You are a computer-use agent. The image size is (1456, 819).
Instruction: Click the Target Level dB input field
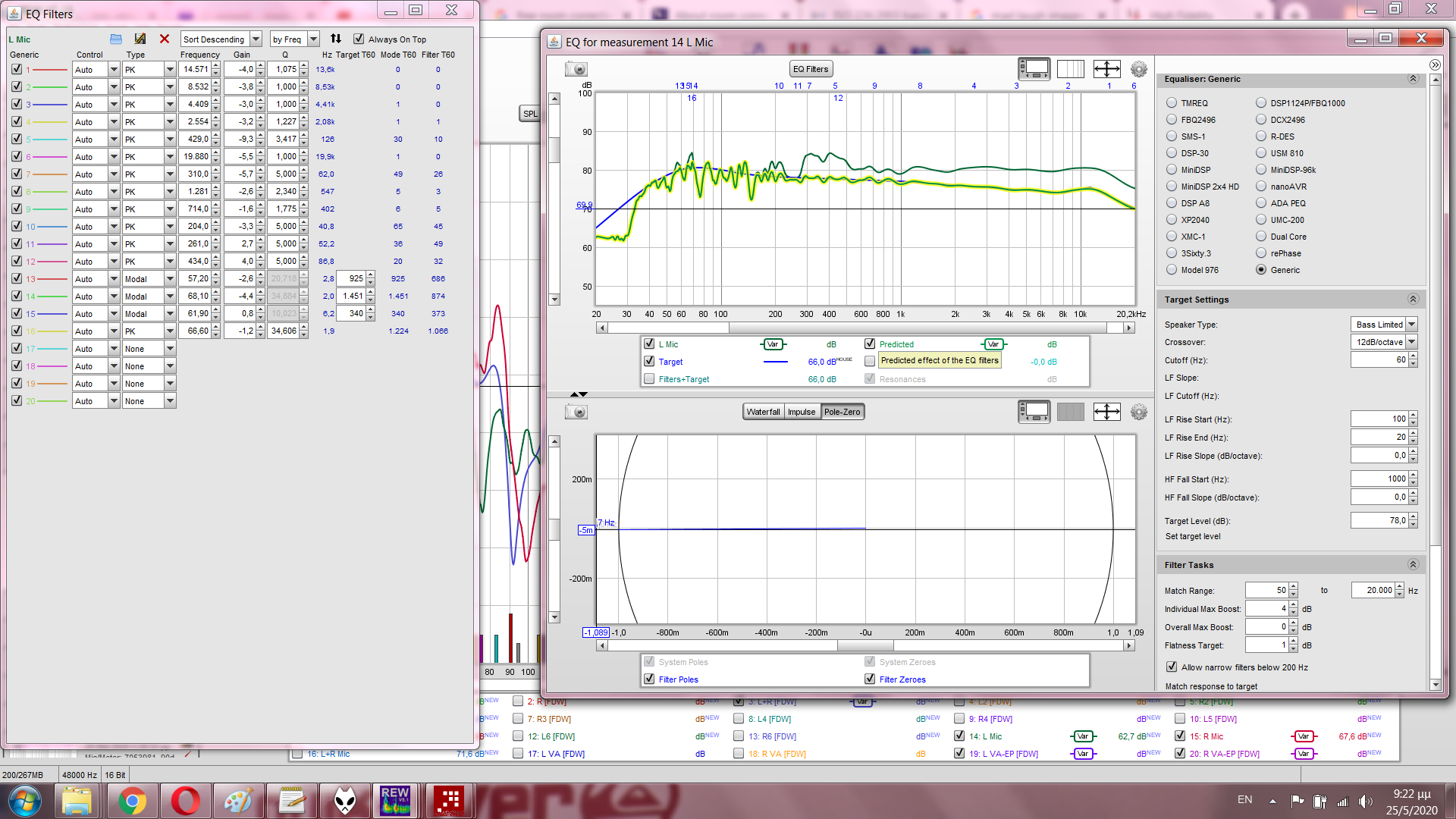coord(1379,520)
